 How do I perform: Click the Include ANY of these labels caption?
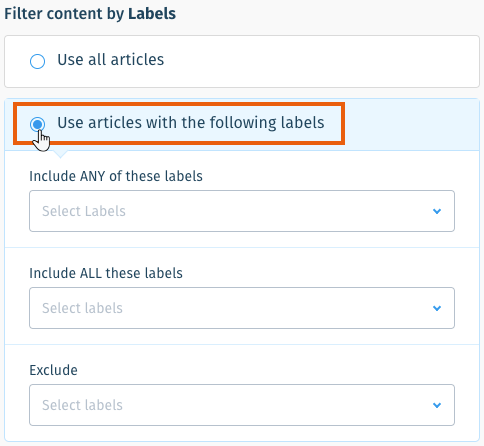tap(116, 176)
